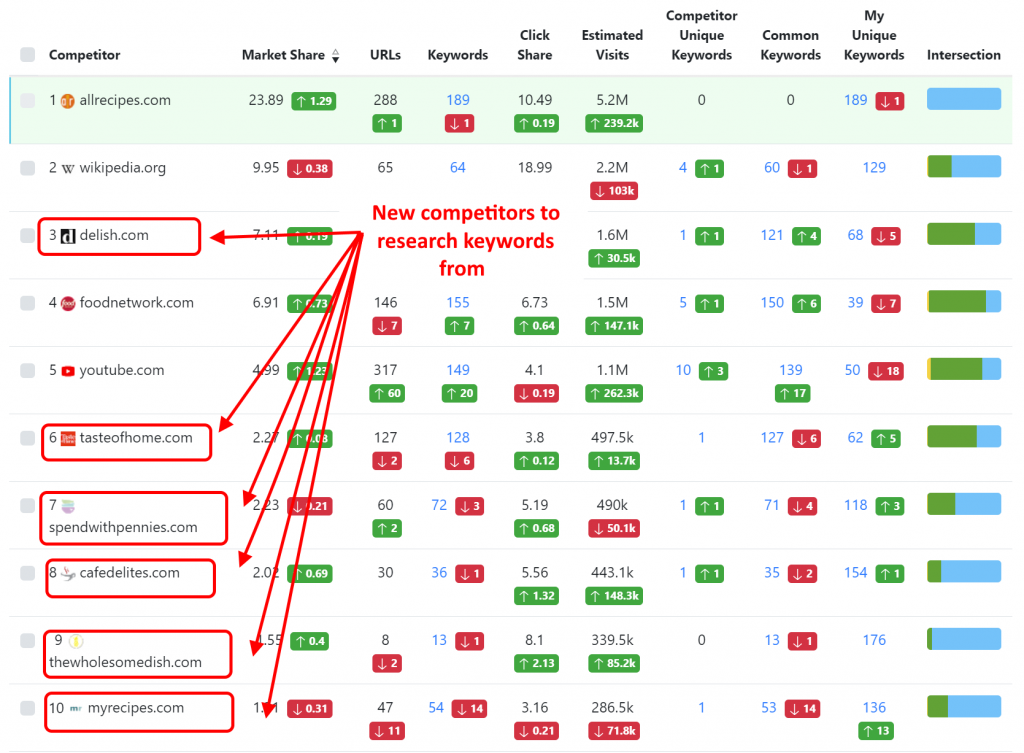Open youtube.com competitor unique keywords 10
The image size is (1024, 753).
(683, 370)
